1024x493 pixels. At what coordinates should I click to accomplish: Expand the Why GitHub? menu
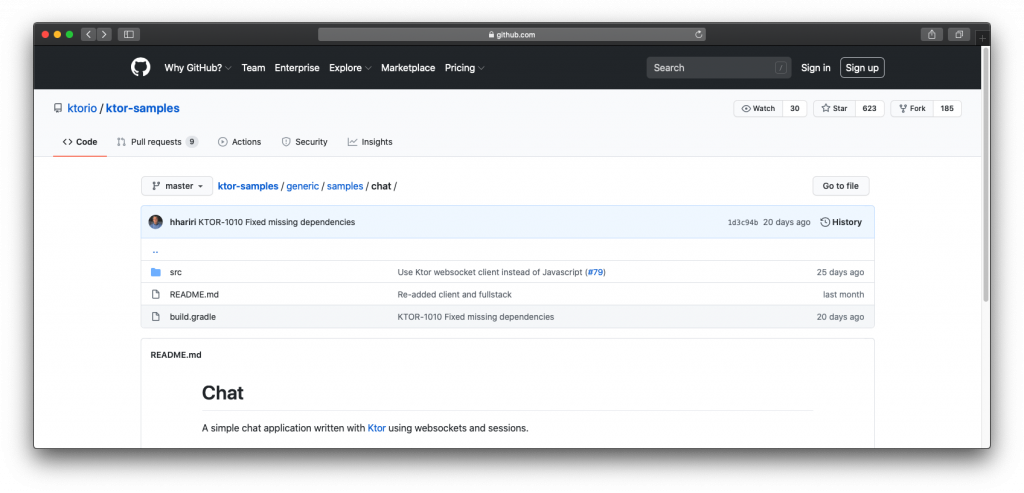[x=198, y=68]
